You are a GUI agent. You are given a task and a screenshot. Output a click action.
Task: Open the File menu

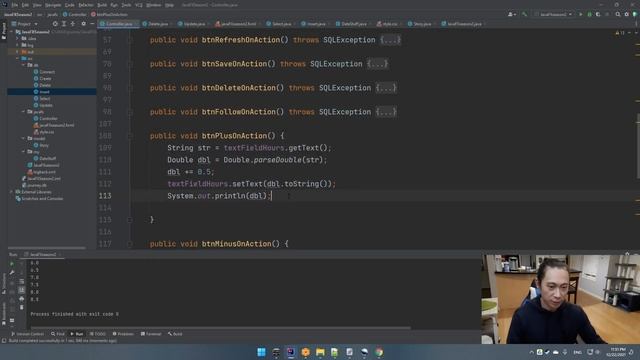[15, 5]
